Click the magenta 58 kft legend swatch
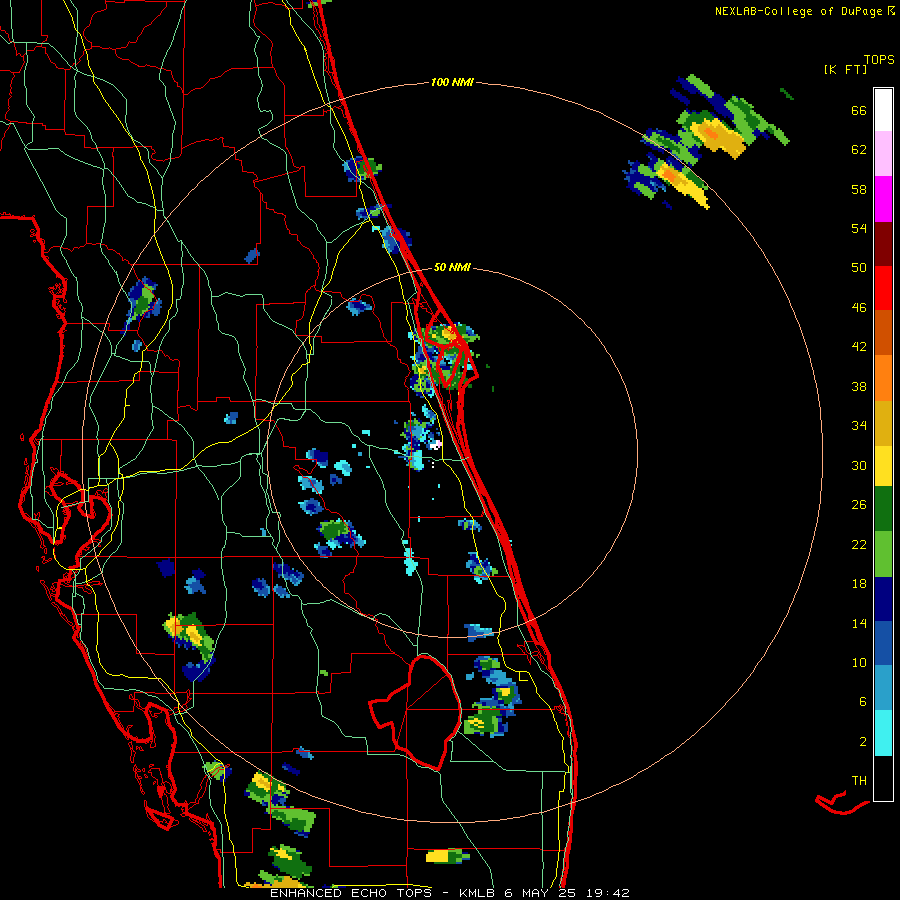900x900 pixels. pyautogui.click(x=883, y=199)
